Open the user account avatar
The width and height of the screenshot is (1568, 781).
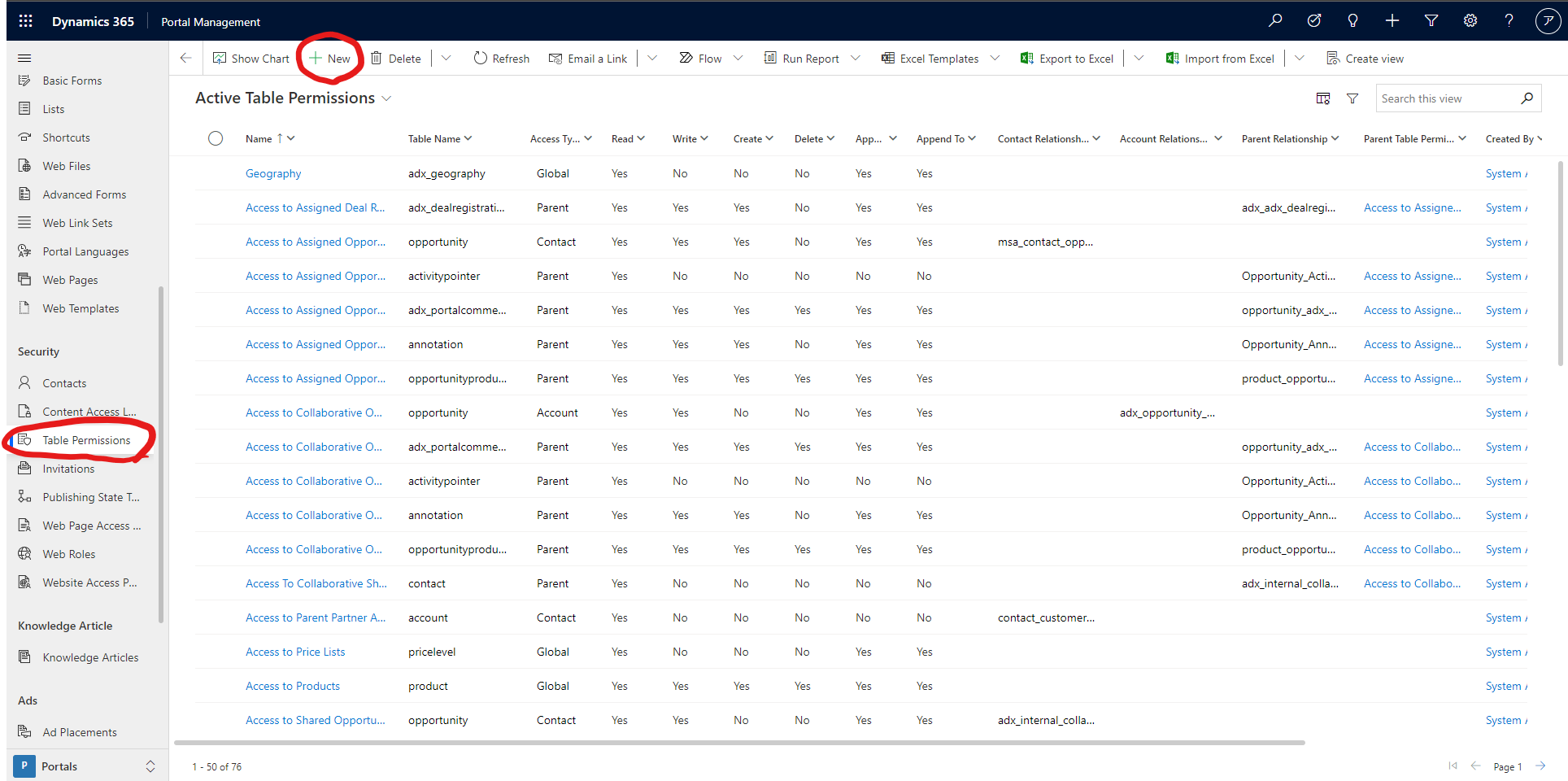point(1548,21)
